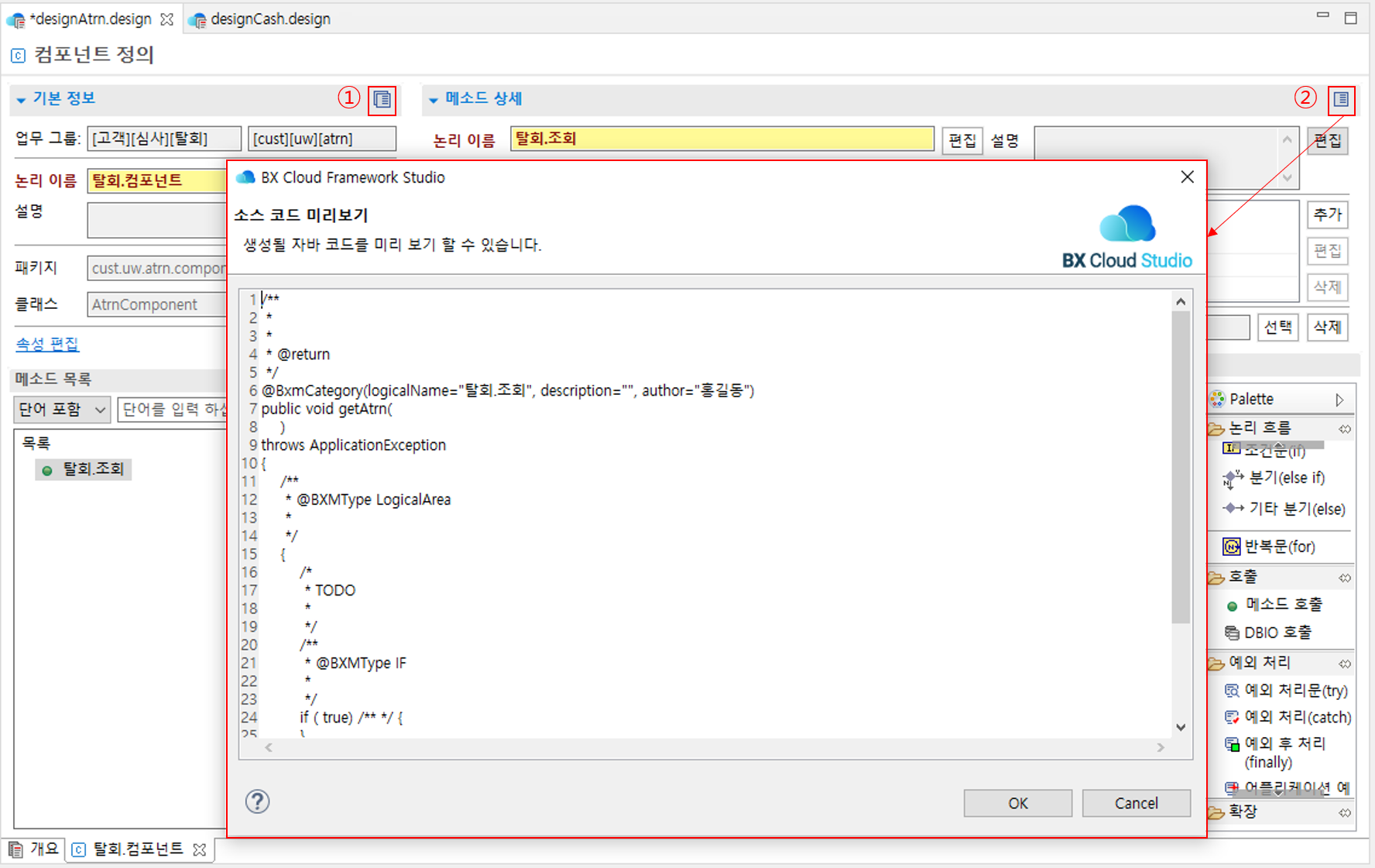Open the 속성 편집 link
Screen dimensions: 1375x868
coord(46,344)
